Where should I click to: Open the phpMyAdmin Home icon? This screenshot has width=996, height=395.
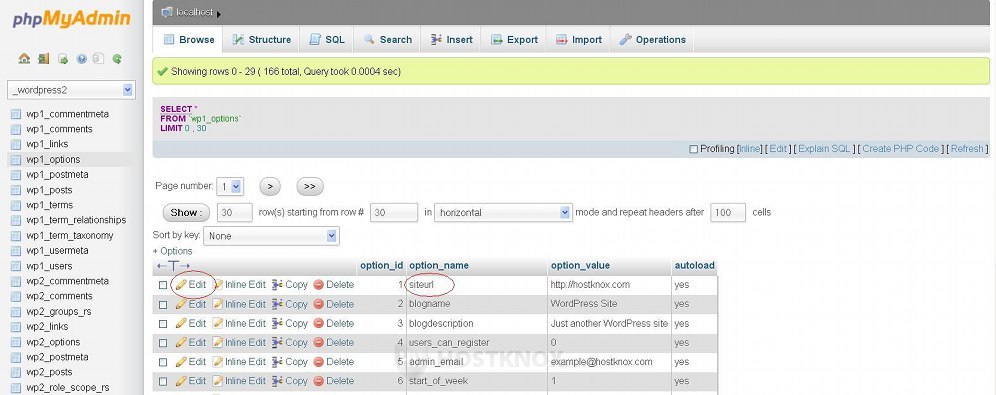[24, 58]
